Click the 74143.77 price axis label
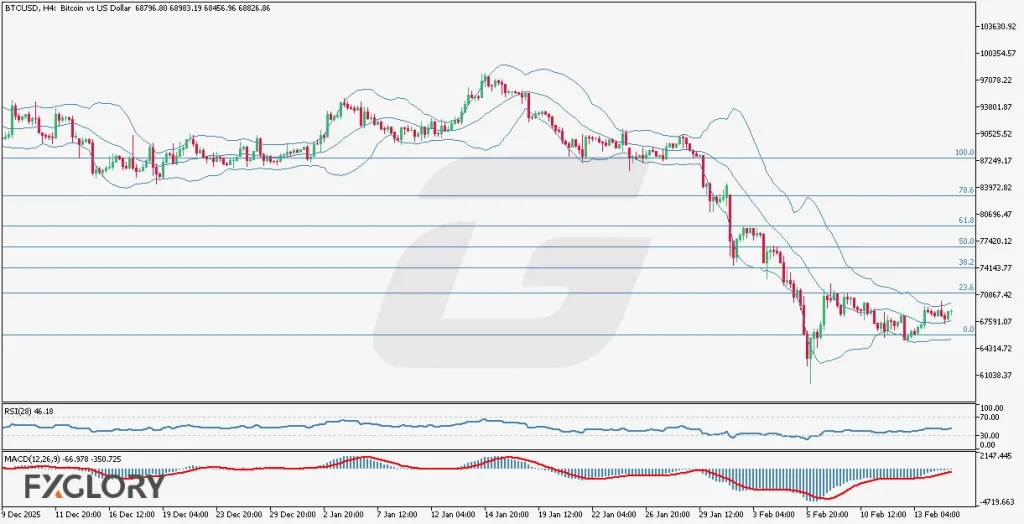Screen dimensions: 1024x524 (x=997, y=267)
